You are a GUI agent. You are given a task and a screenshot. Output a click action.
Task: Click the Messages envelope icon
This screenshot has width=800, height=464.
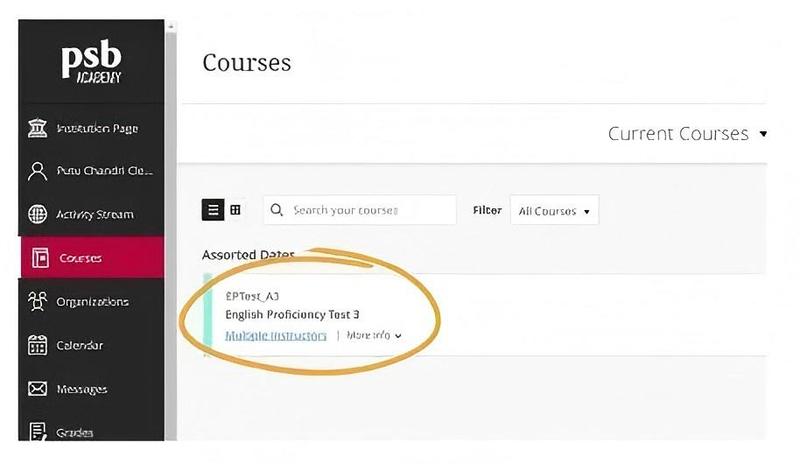pos(38,389)
